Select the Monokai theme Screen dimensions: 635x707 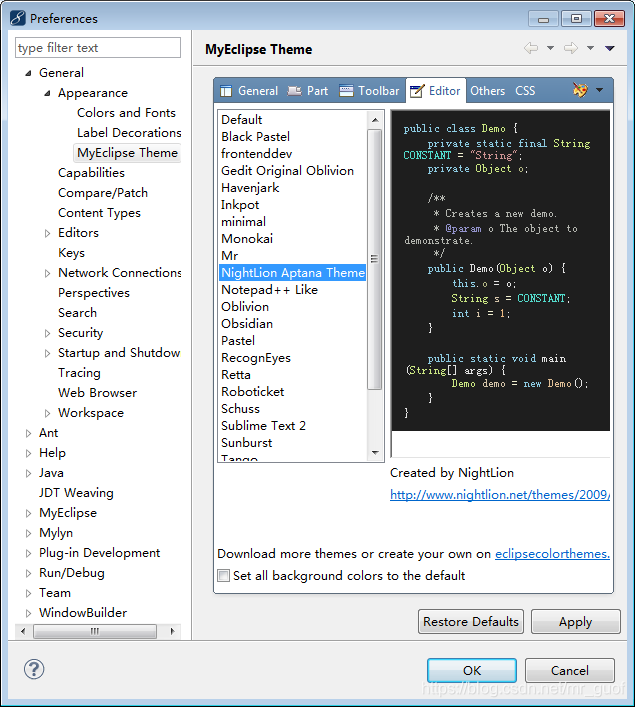(x=247, y=239)
